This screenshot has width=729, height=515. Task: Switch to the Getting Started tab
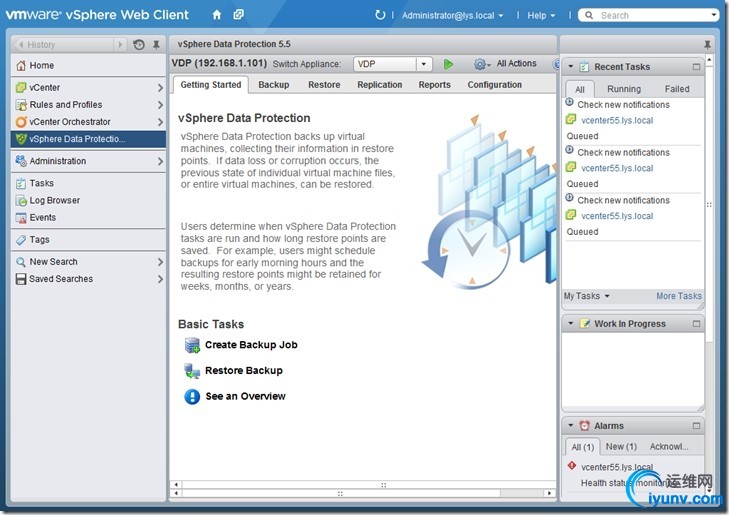tap(211, 85)
